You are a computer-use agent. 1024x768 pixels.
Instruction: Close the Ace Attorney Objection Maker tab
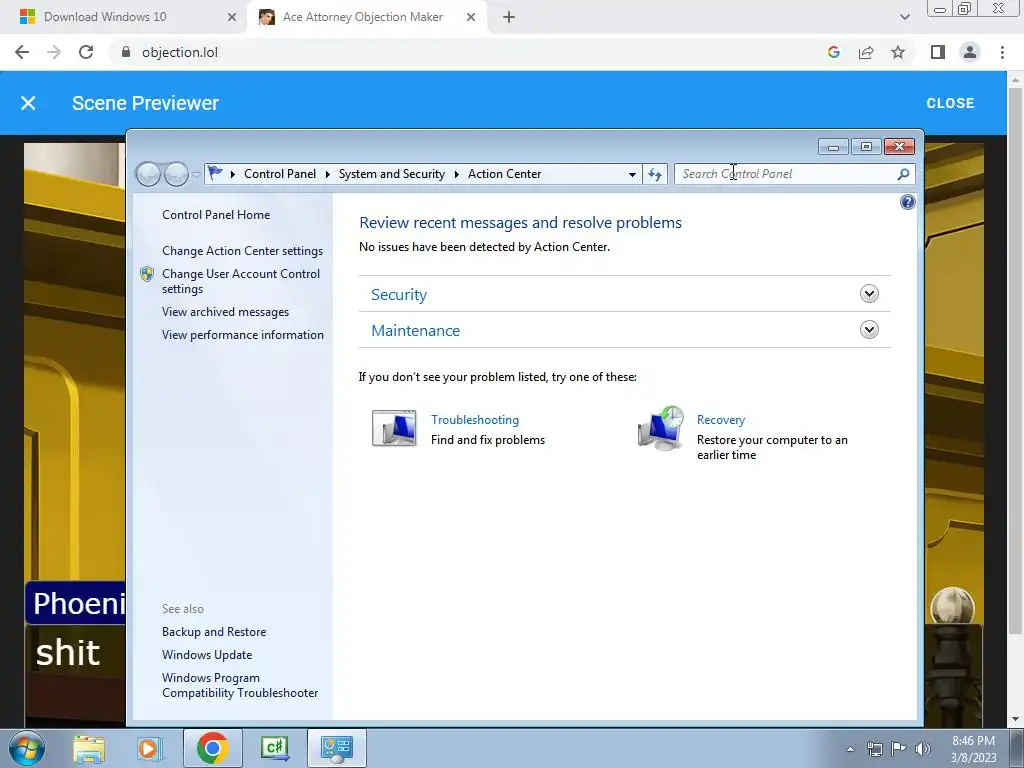[x=471, y=17]
